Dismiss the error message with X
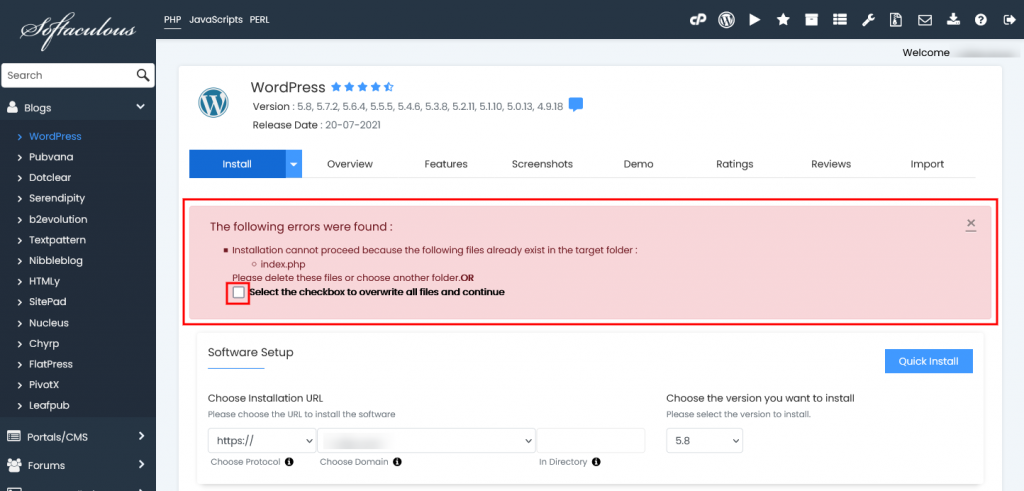Screen dimensions: 1024x491 pyautogui.click(x=971, y=224)
